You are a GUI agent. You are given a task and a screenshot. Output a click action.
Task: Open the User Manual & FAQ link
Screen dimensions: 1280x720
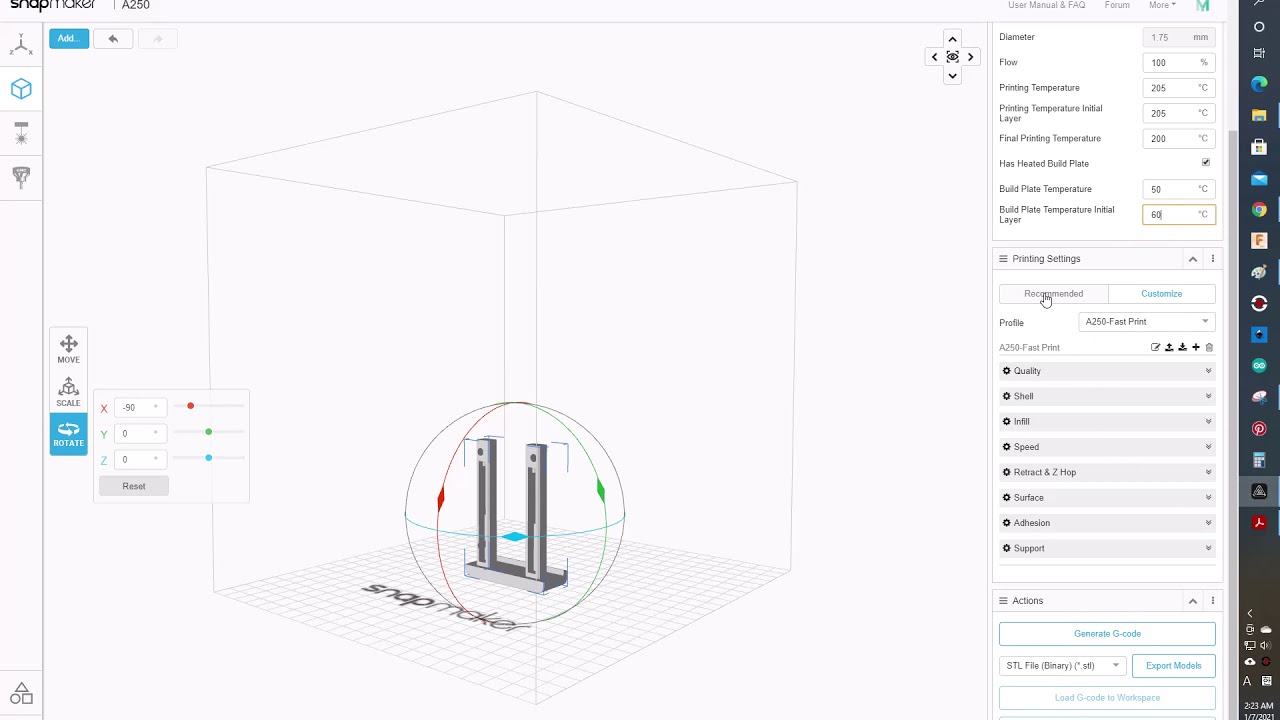(x=1046, y=5)
